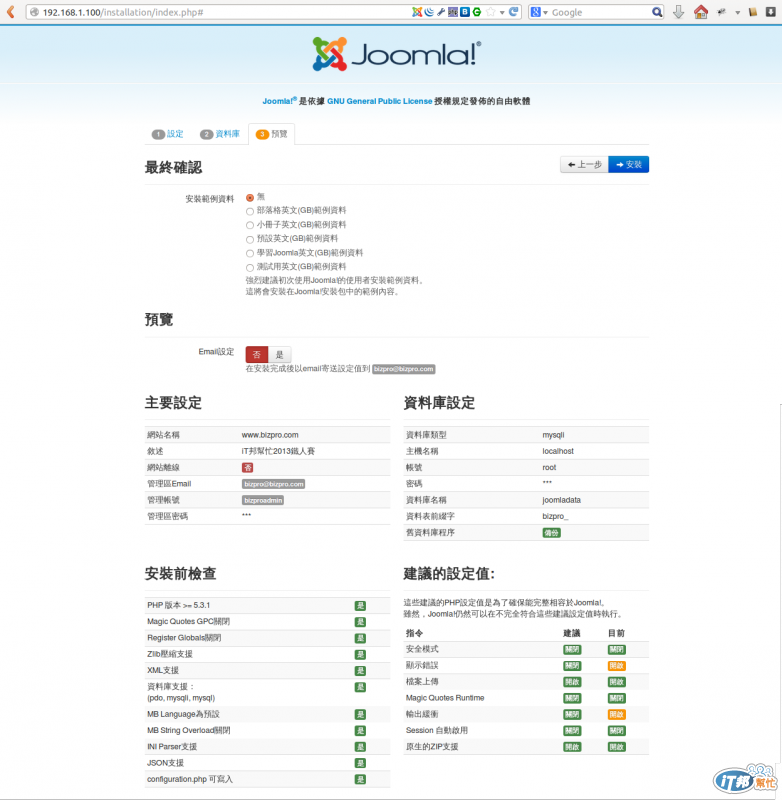Click the Joomla indicator icon in address bar
This screenshot has height=800, width=782.
[x=417, y=12]
